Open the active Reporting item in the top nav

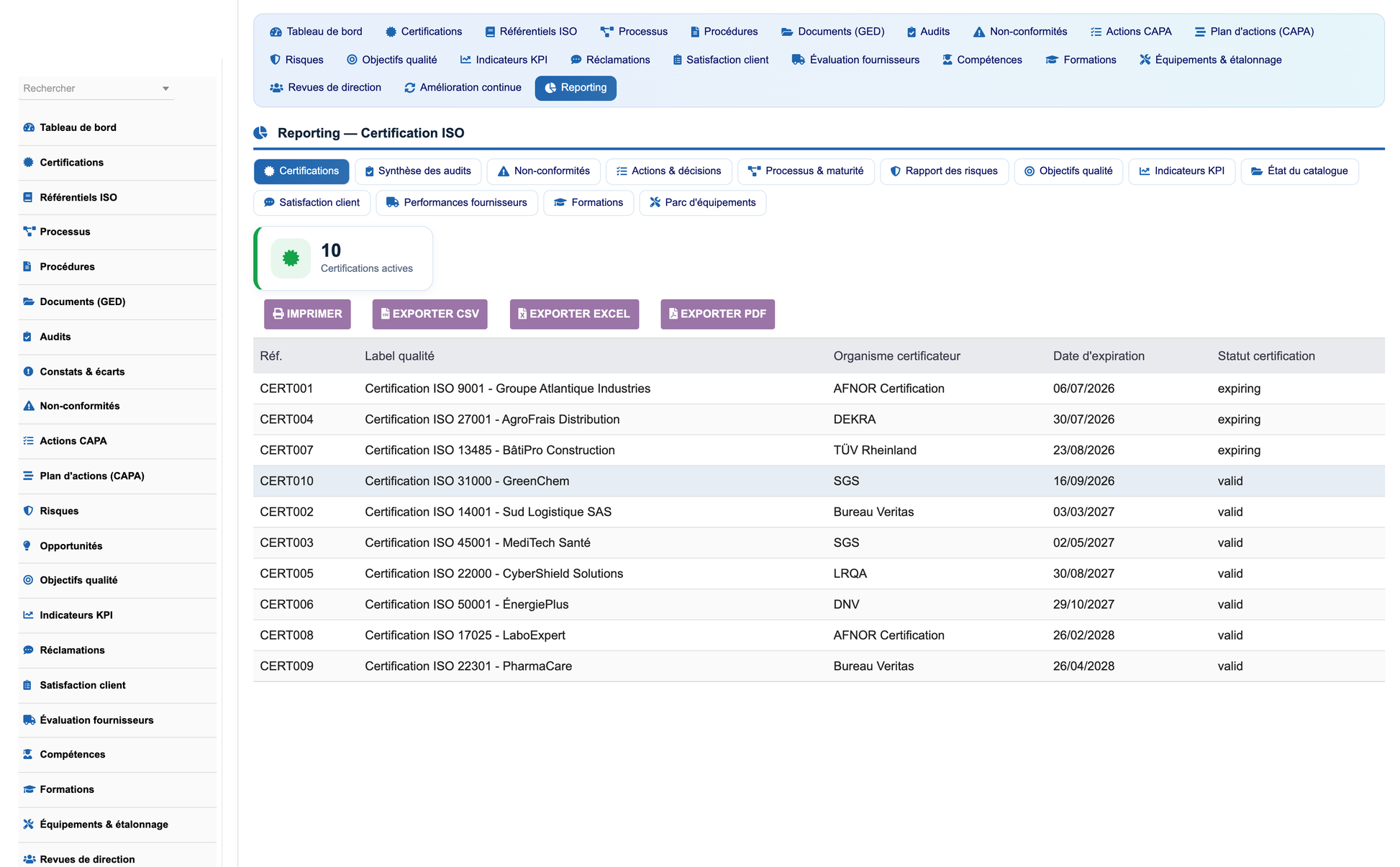[x=576, y=88]
